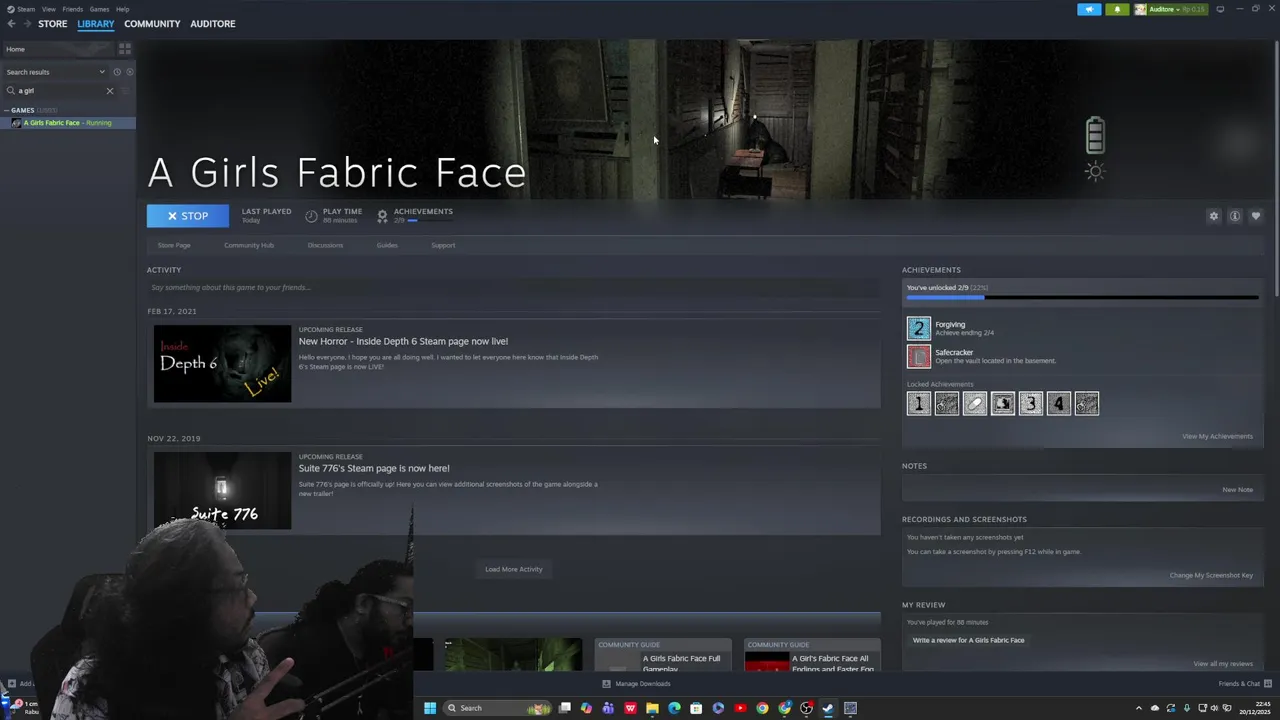Toggle favorite heart for this game
The image size is (1280, 720).
point(1256,216)
